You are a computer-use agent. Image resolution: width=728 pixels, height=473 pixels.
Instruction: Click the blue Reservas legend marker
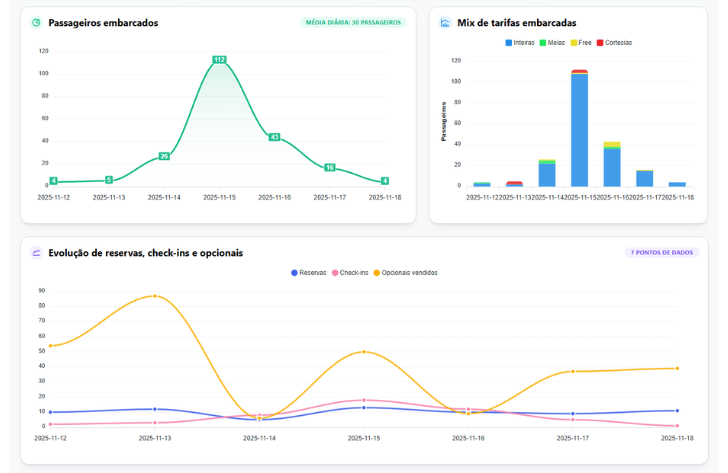coord(294,272)
